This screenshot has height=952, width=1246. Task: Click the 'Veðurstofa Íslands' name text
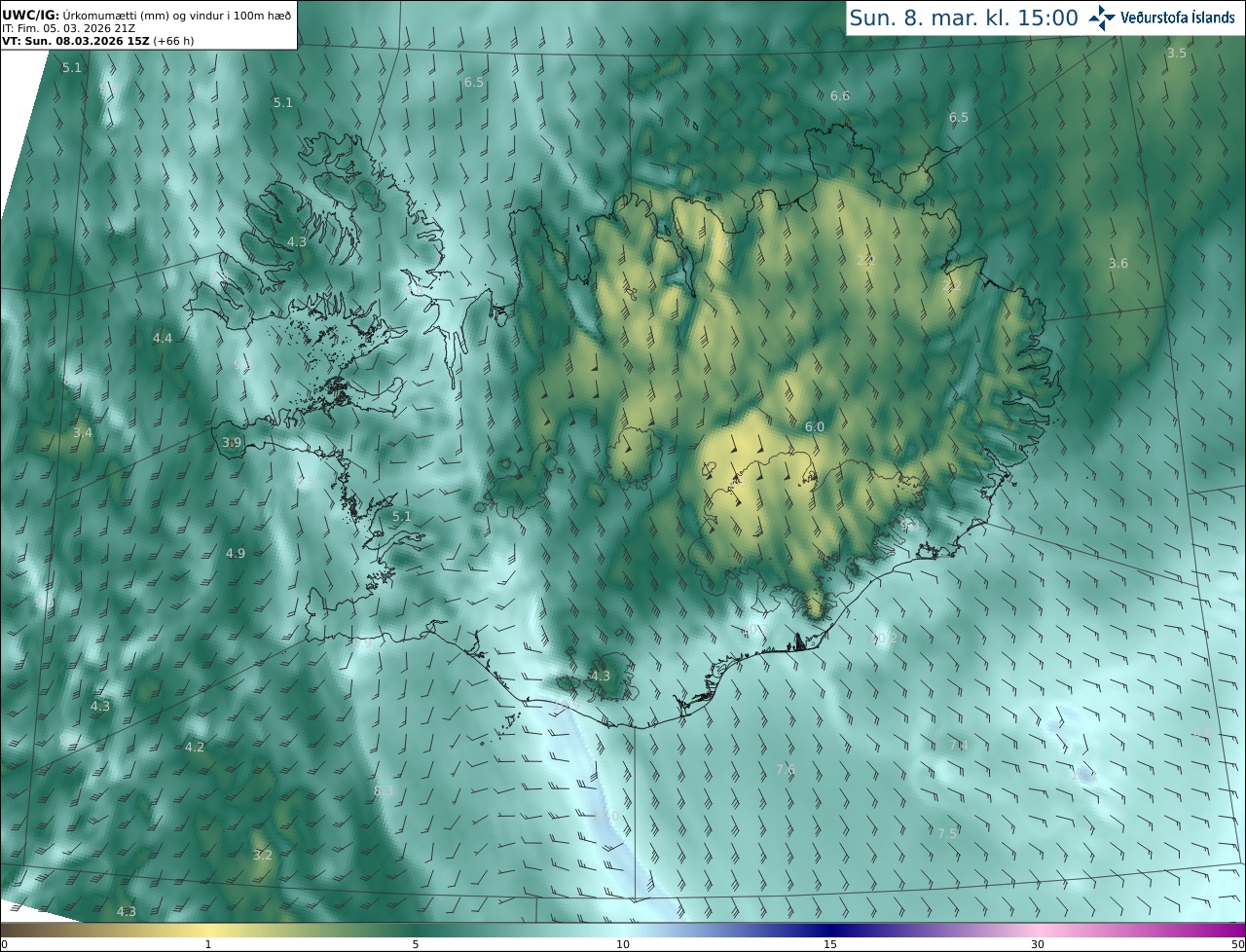(1178, 18)
